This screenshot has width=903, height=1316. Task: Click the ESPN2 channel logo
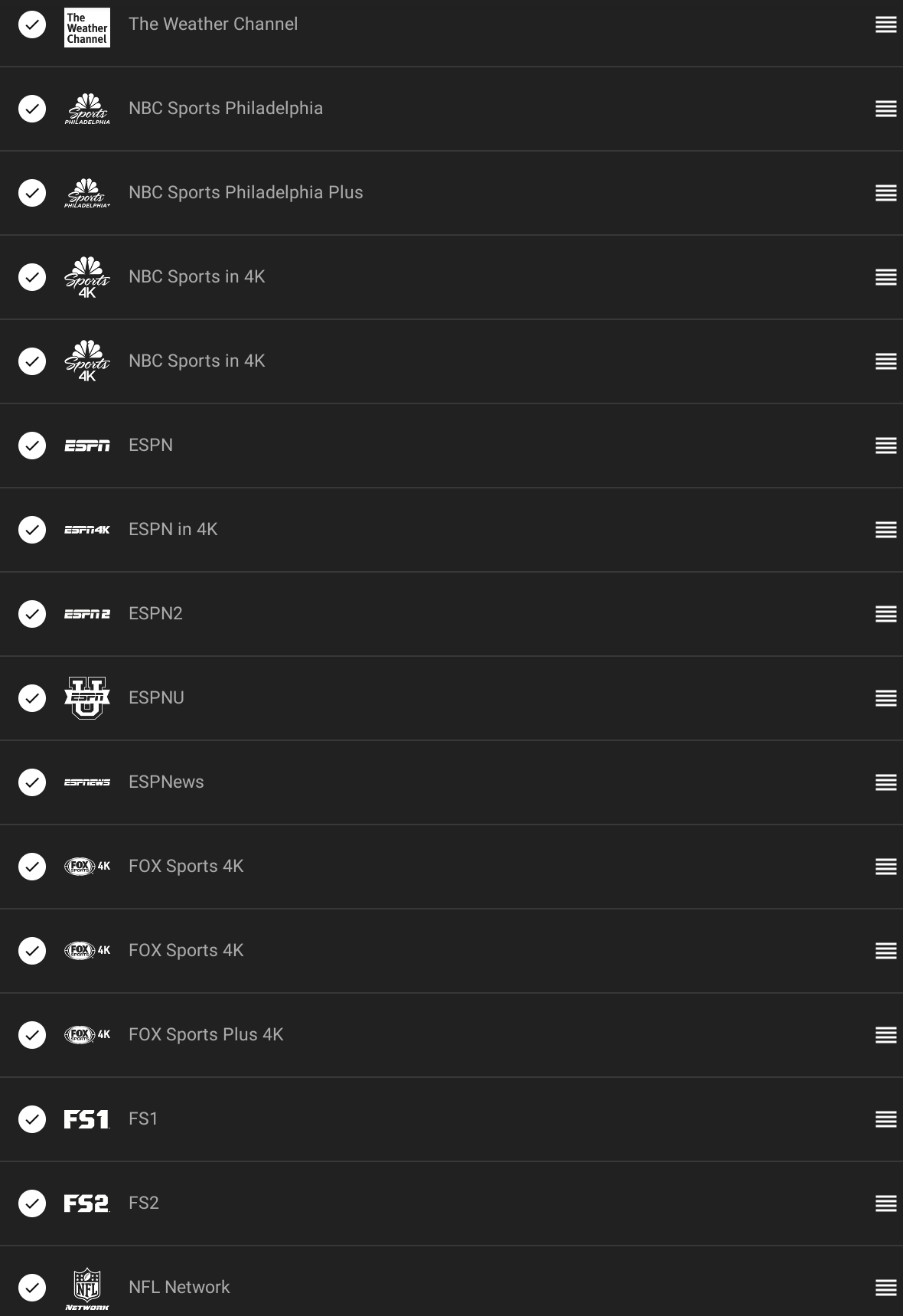(86, 614)
